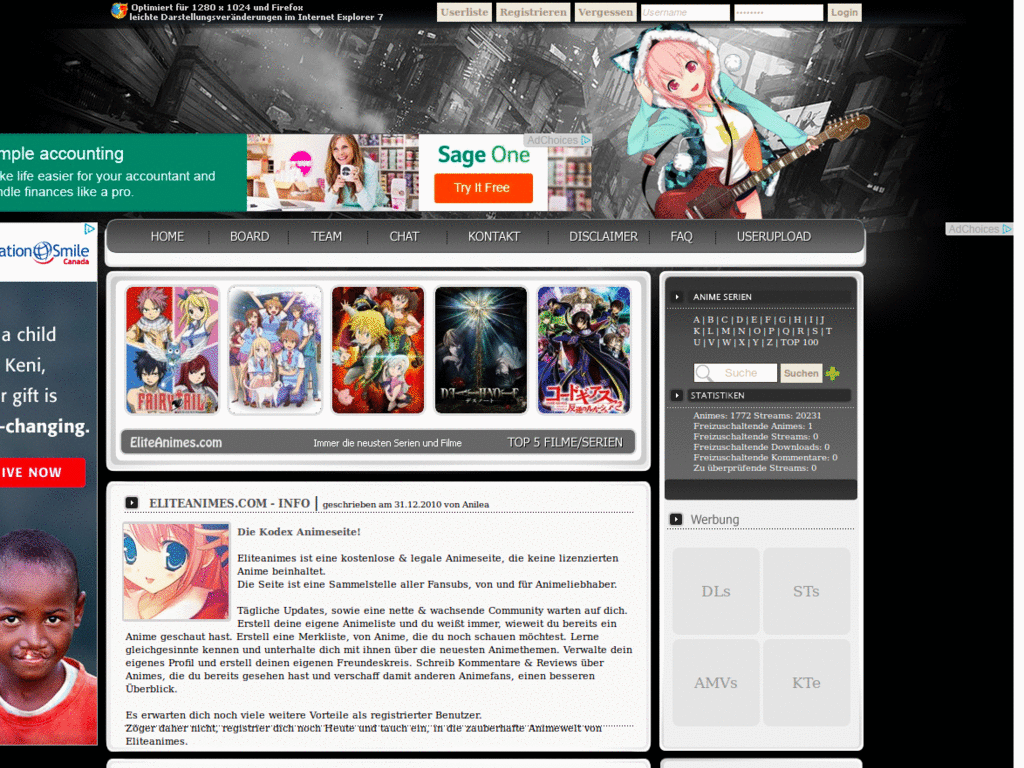Open the Fairy Tail poster thumbnail

click(x=172, y=350)
